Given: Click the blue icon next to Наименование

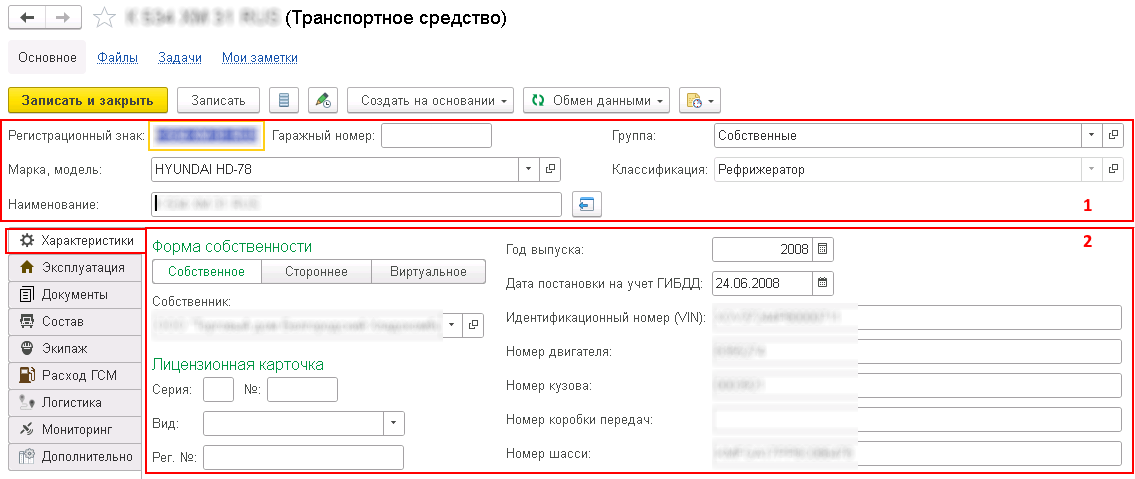Looking at the screenshot, I should (586, 204).
